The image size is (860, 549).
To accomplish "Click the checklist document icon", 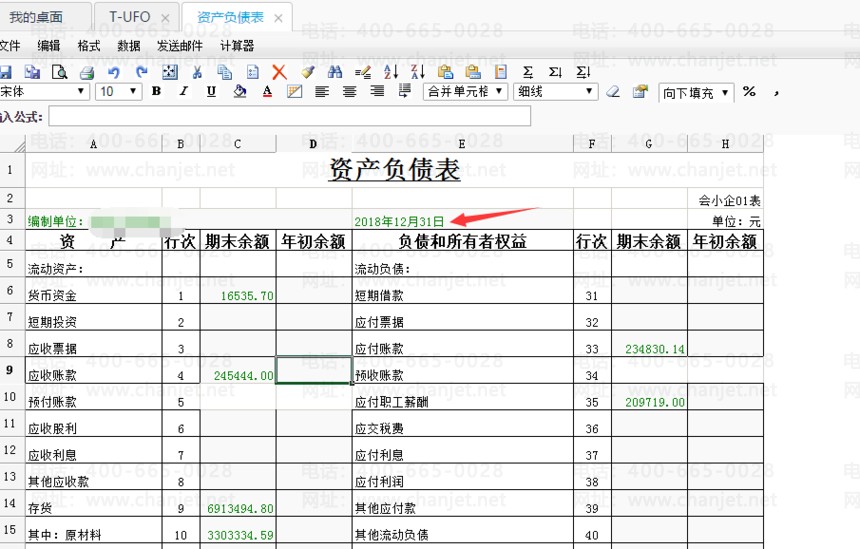I will pos(252,72).
